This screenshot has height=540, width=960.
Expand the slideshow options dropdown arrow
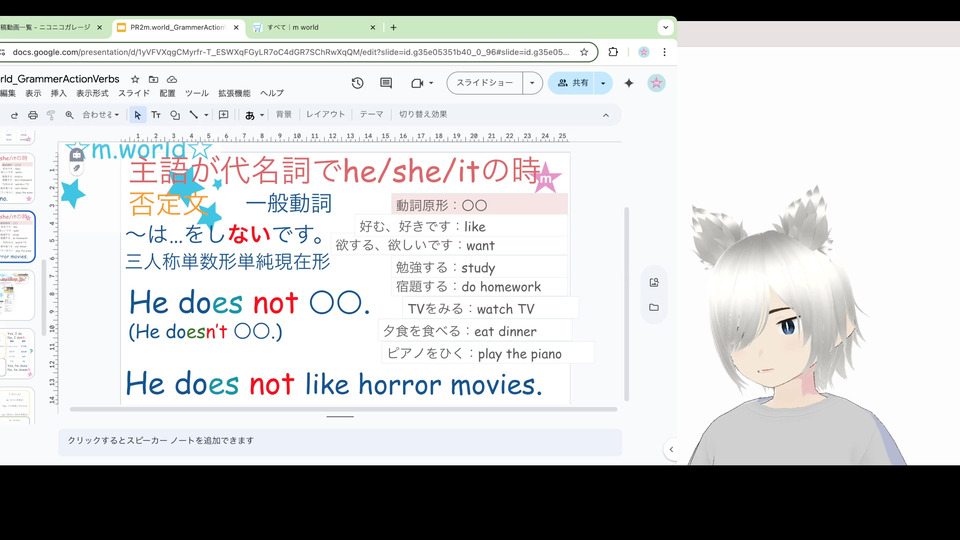click(x=532, y=83)
